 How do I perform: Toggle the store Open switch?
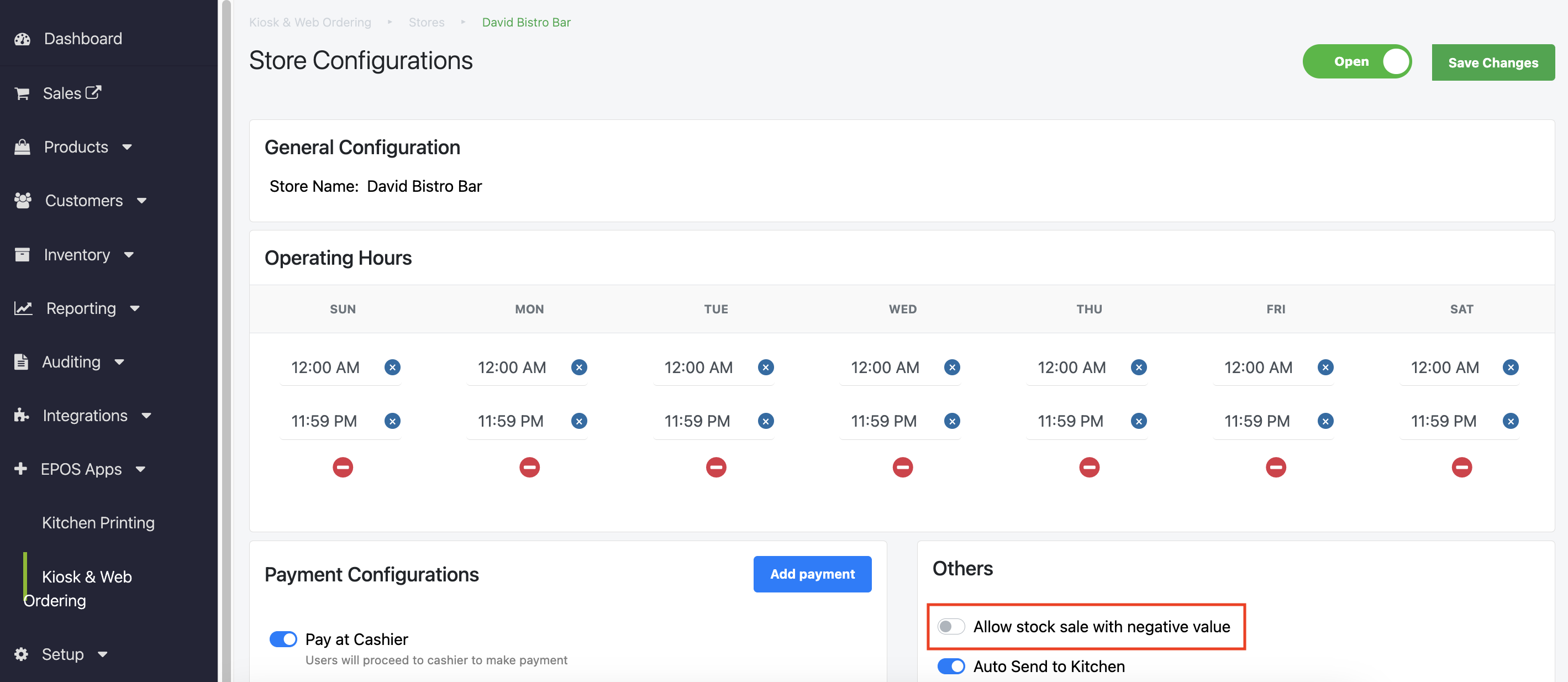(x=1356, y=61)
